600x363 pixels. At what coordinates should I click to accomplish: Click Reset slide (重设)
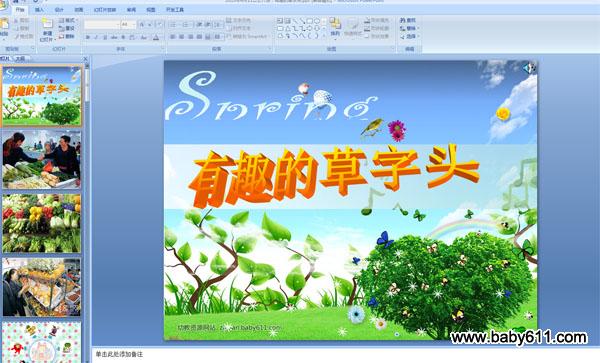click(x=67, y=28)
